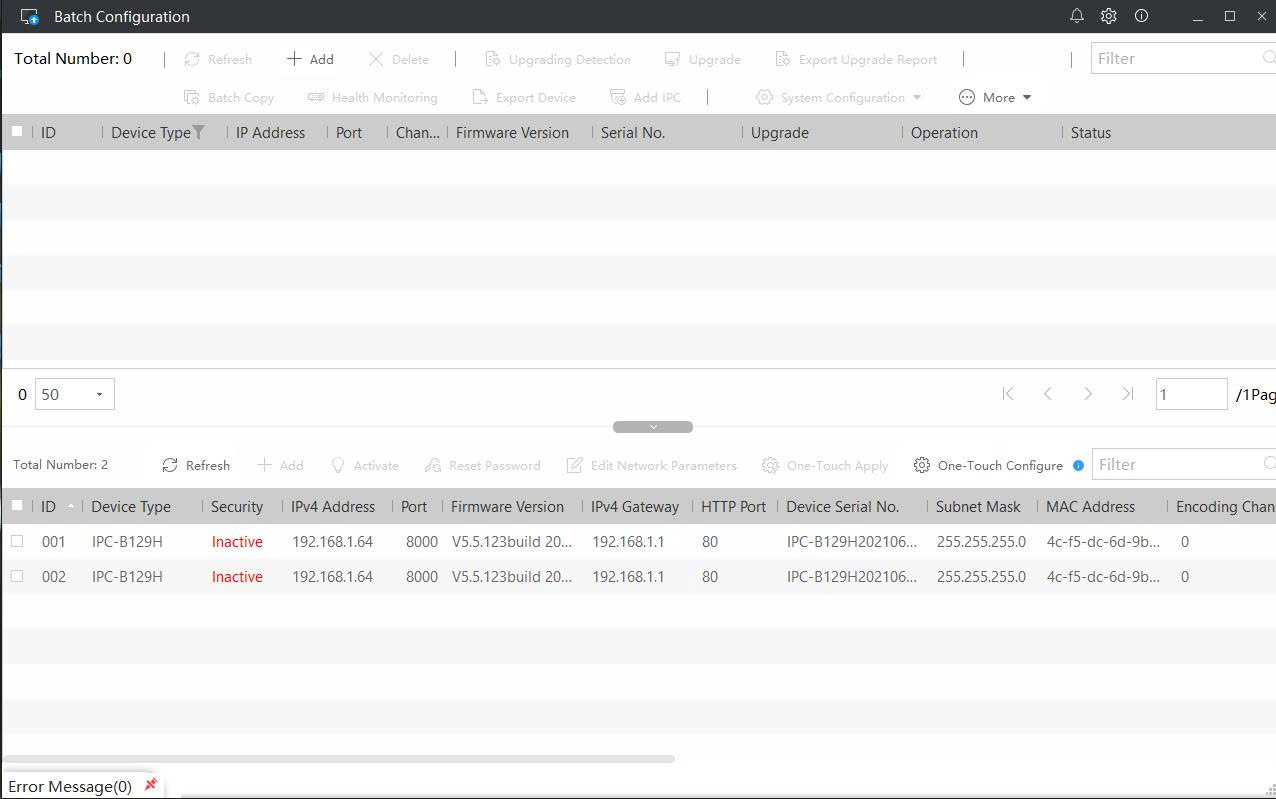Click the page number input field

tap(1190, 394)
